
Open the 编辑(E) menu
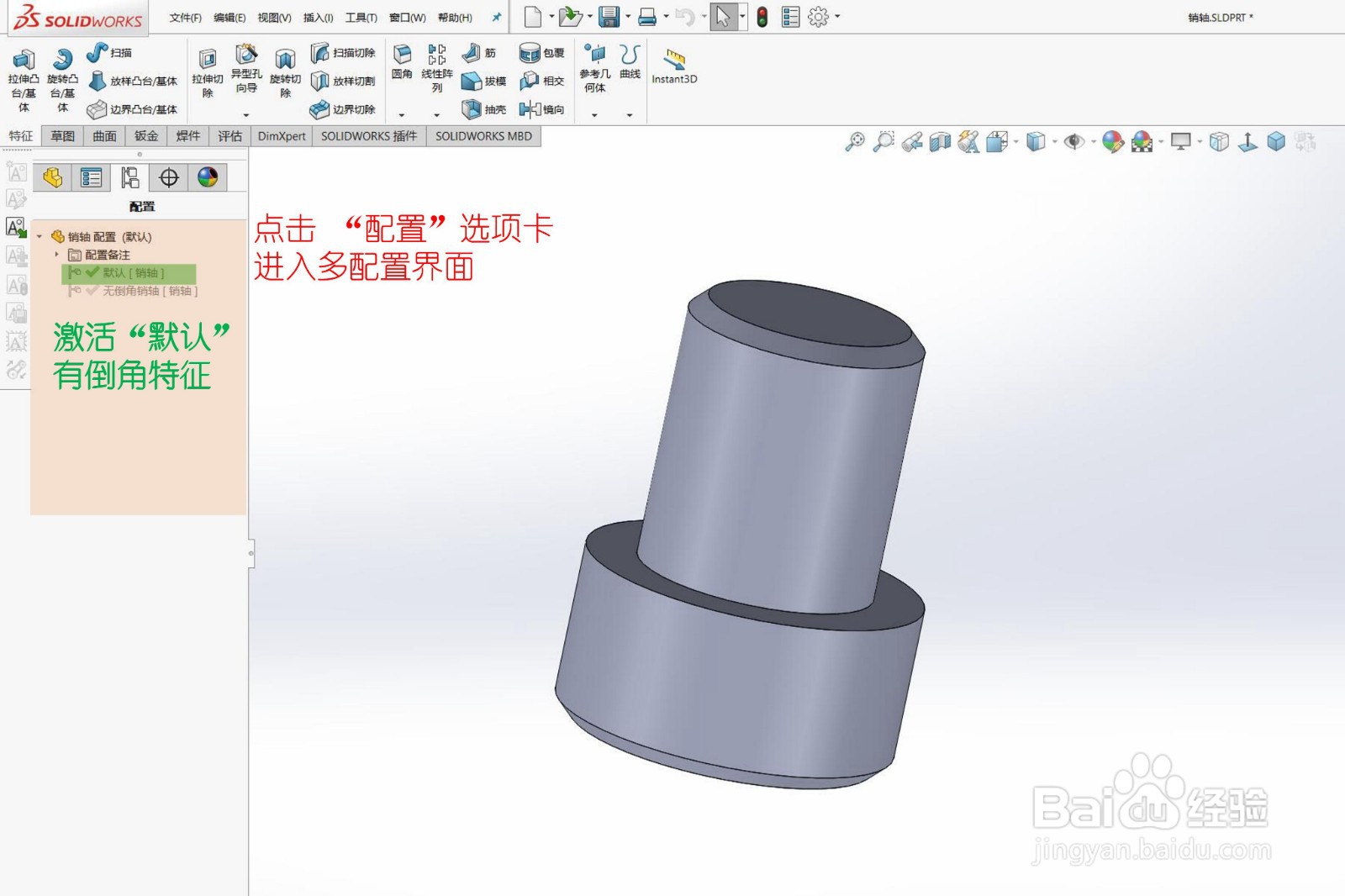[x=229, y=18]
